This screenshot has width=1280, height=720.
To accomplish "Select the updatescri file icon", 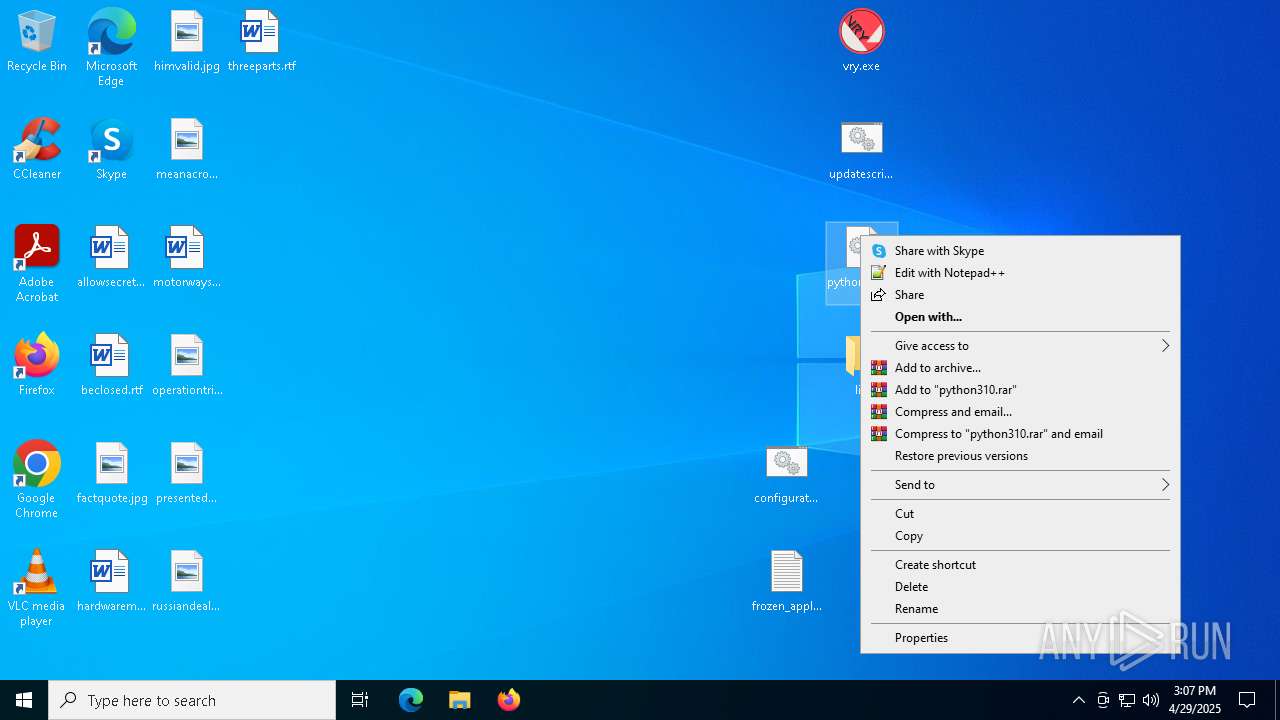I will pos(861,150).
